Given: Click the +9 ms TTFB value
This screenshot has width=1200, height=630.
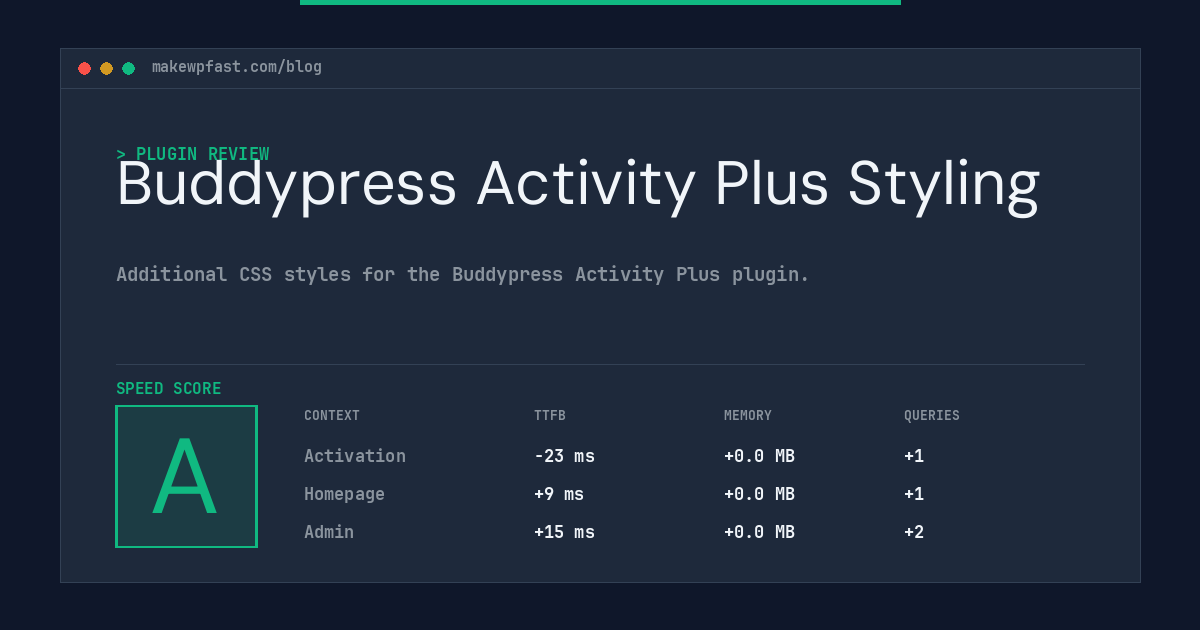Looking at the screenshot, I should click(559, 494).
